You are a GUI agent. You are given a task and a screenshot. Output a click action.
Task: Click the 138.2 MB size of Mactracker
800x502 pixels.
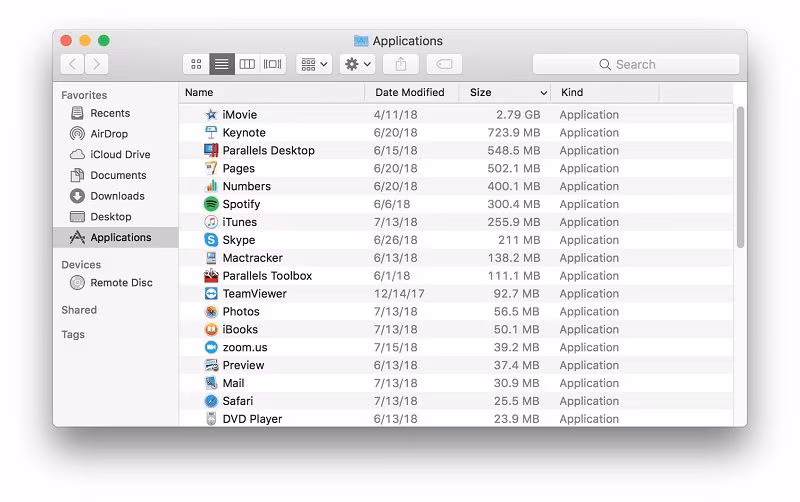(514, 258)
